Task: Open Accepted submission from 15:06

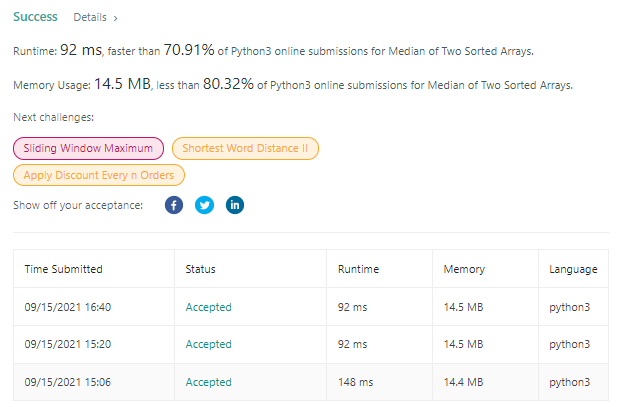Action: (209, 382)
